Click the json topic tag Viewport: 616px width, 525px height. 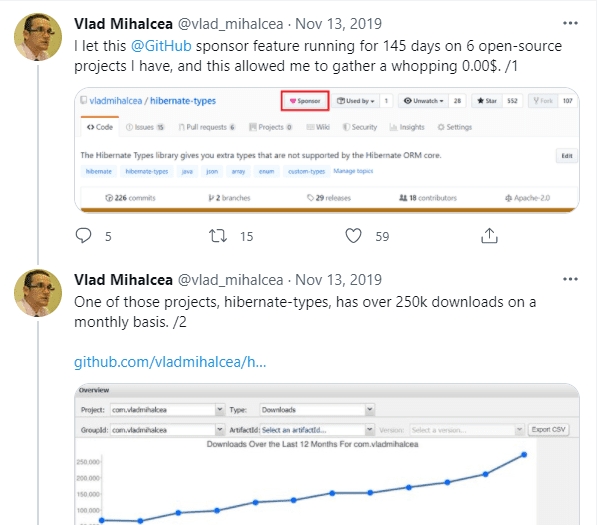tap(212, 171)
